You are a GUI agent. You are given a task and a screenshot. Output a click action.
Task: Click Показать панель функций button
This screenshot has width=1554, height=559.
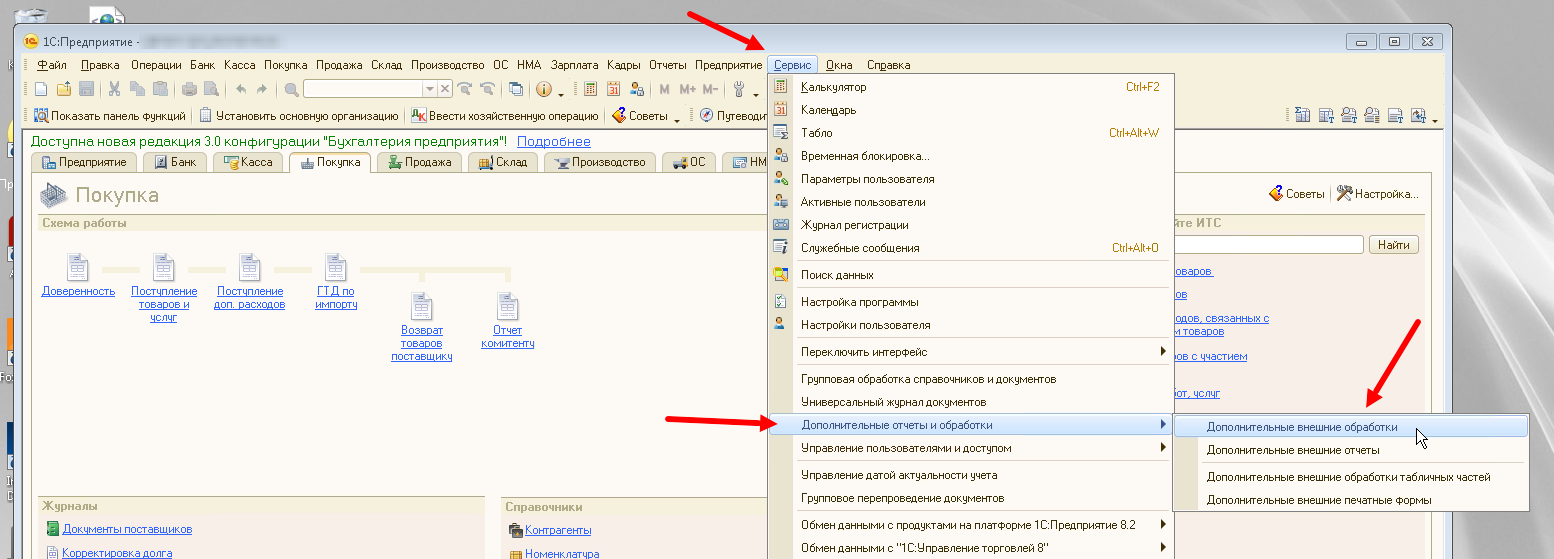click(x=110, y=116)
